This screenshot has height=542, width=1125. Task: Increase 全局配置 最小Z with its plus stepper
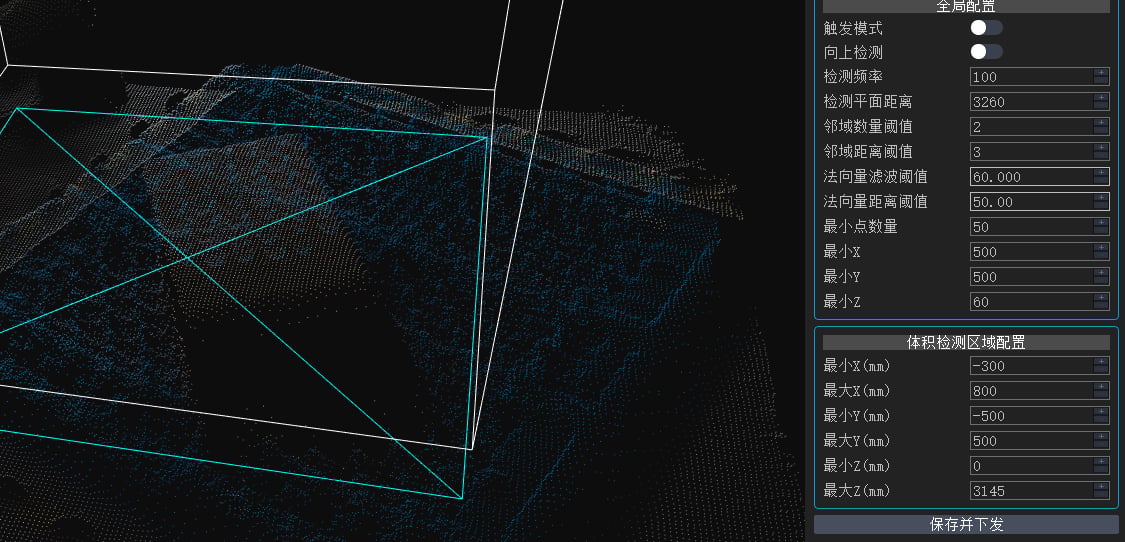[1101, 297]
